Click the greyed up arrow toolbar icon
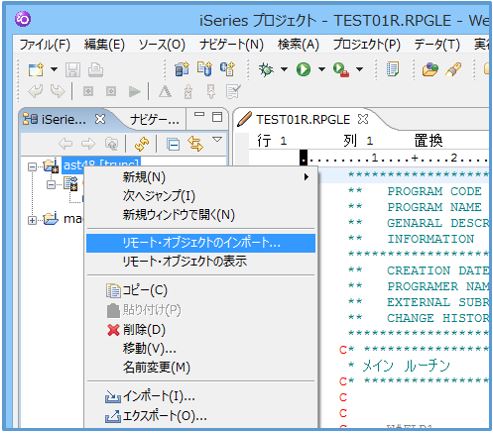The image size is (493, 433). tap(188, 91)
